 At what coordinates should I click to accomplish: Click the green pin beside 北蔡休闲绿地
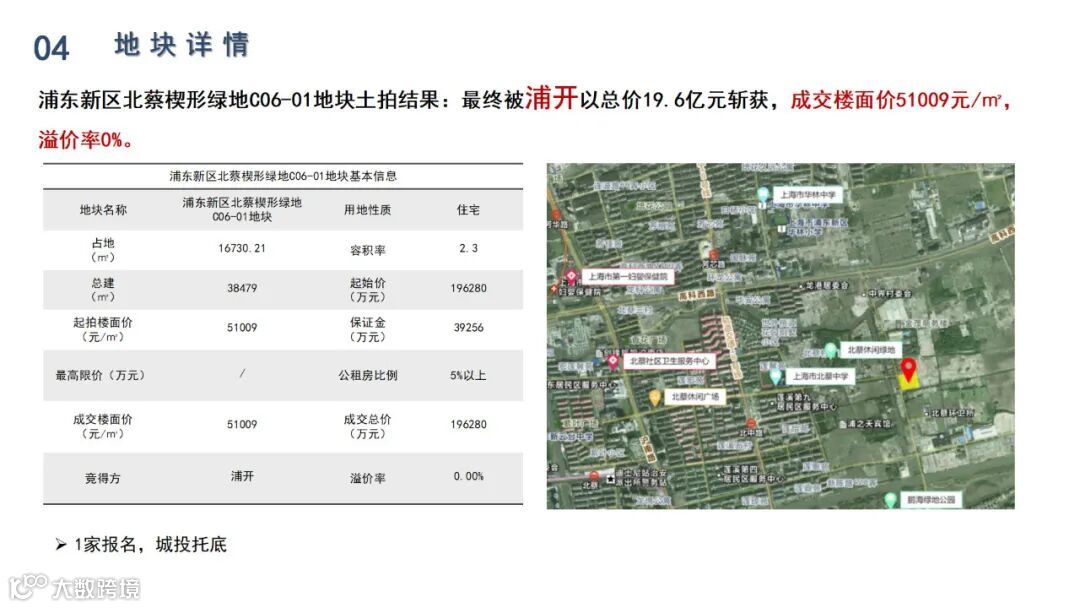(x=831, y=350)
